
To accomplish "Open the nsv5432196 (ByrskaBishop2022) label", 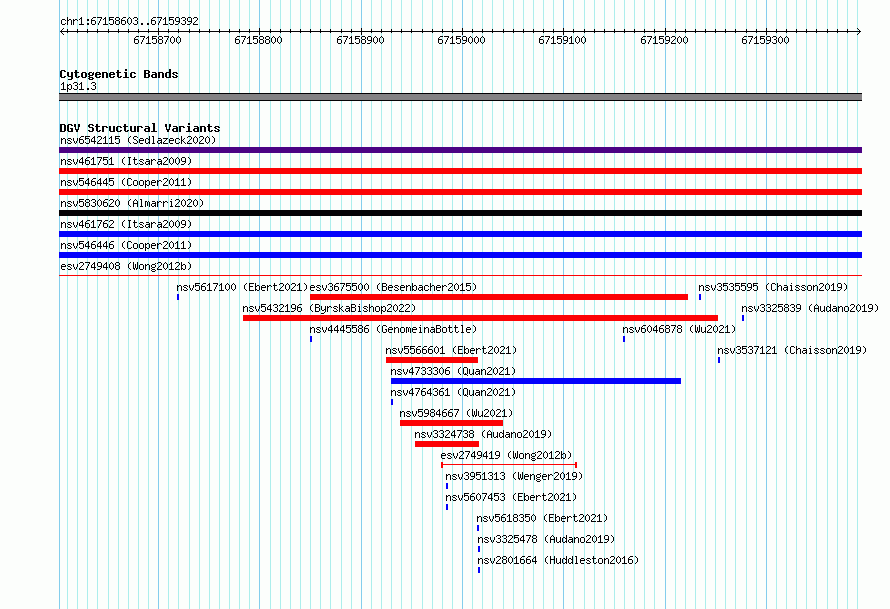I will [329, 308].
